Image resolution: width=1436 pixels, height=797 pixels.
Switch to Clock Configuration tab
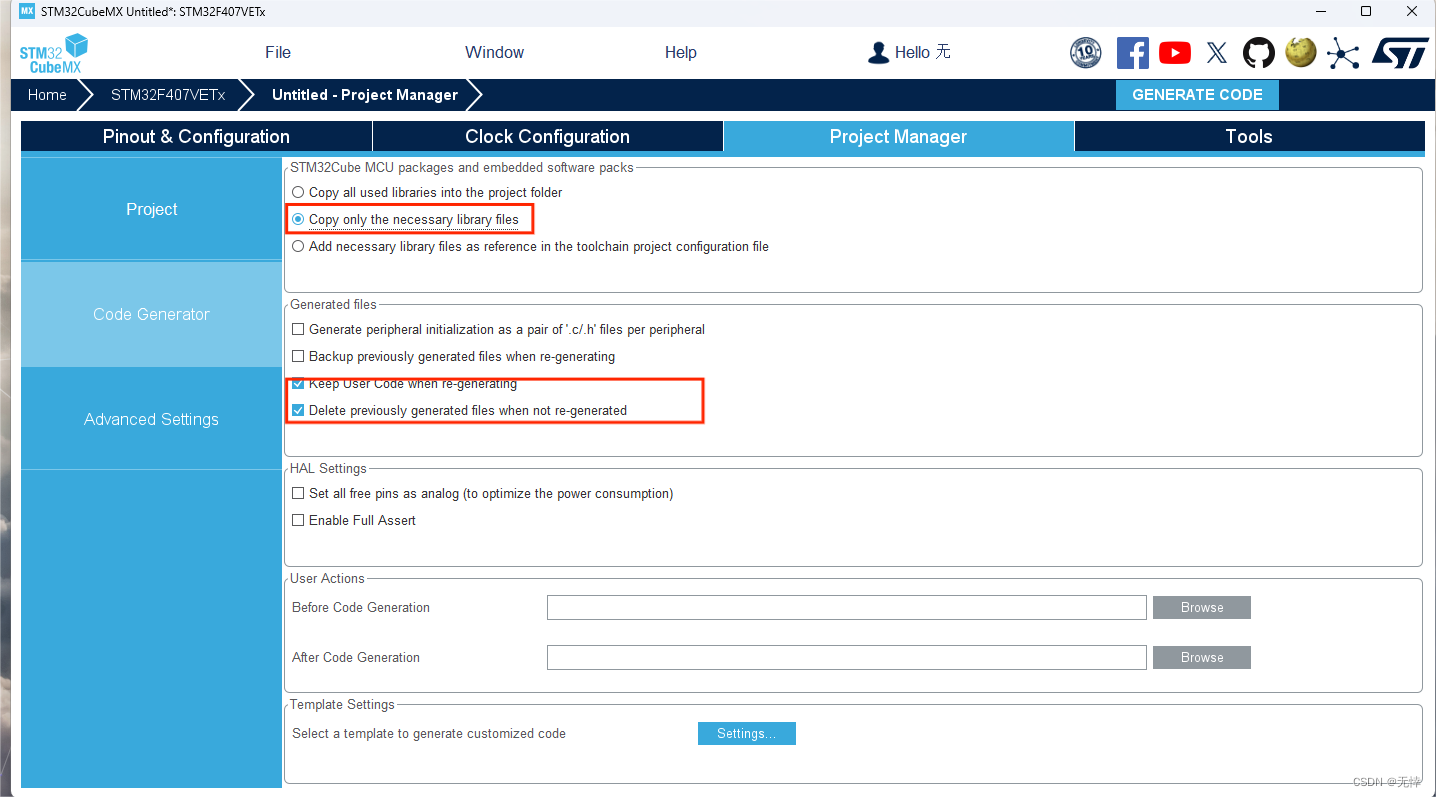[547, 136]
